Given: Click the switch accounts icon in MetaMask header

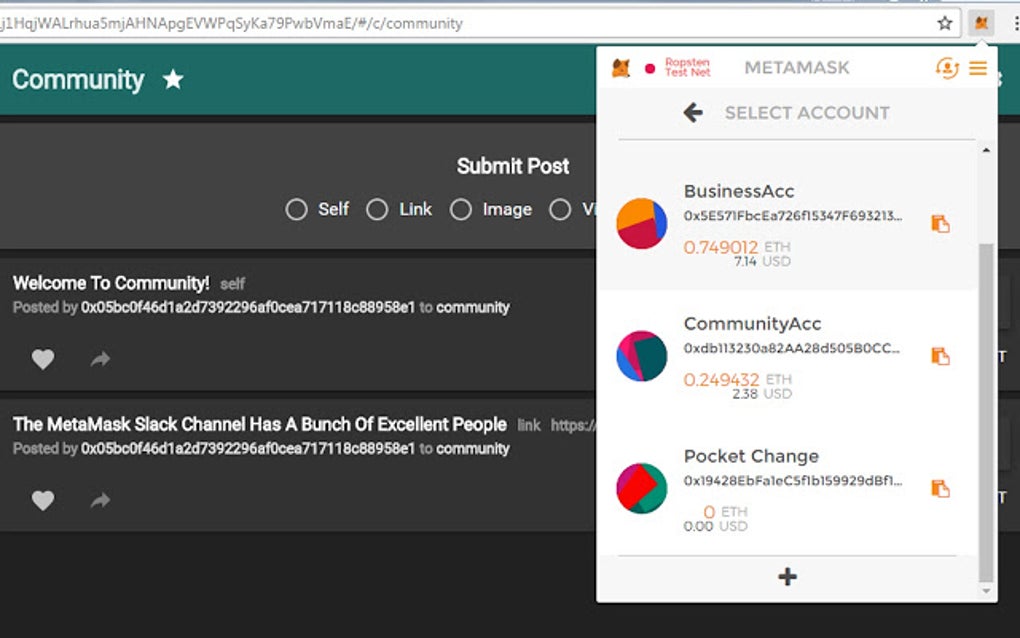Looking at the screenshot, I should [947, 68].
